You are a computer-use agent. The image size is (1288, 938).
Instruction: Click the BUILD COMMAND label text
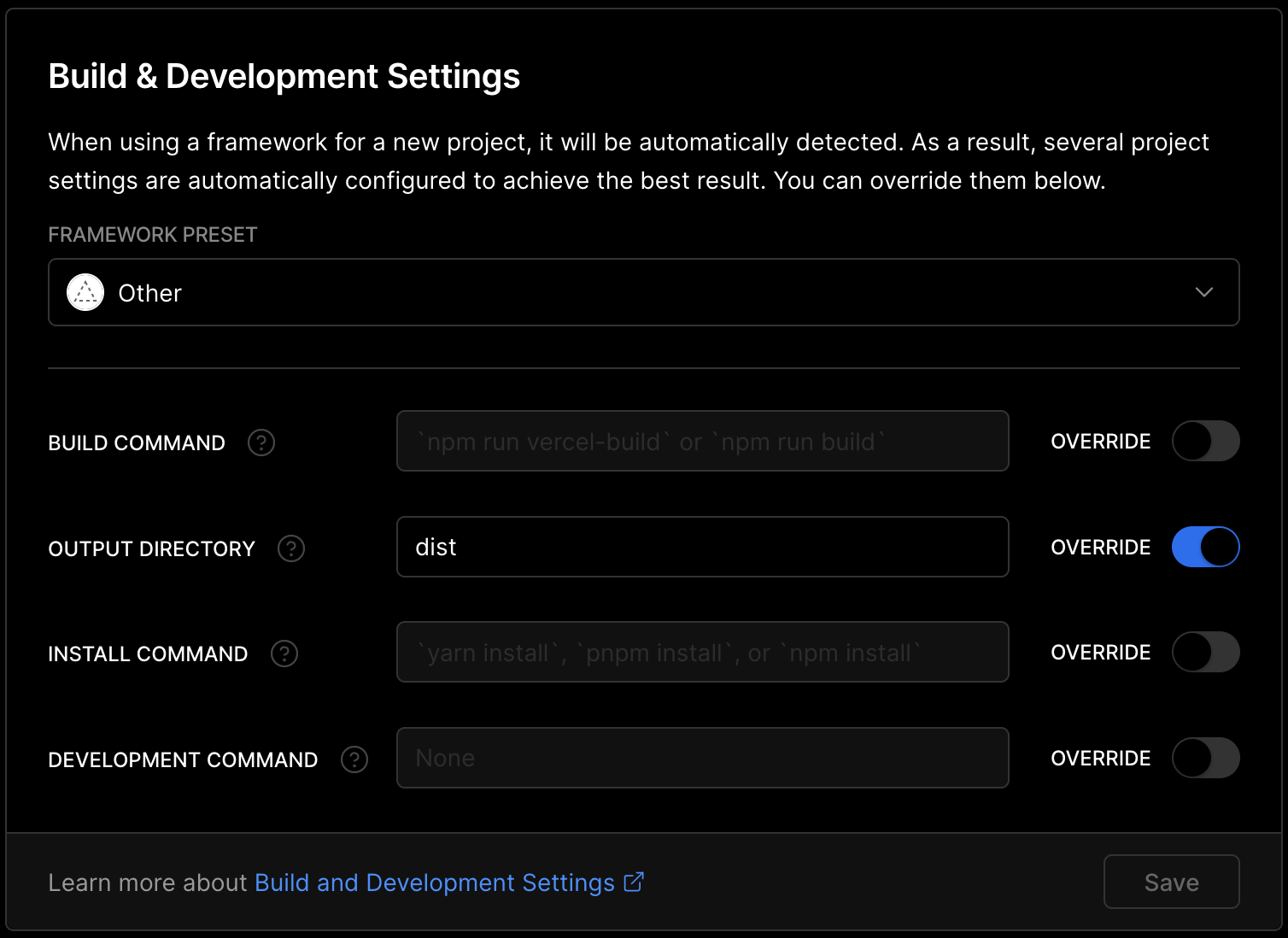pyautogui.click(x=137, y=443)
